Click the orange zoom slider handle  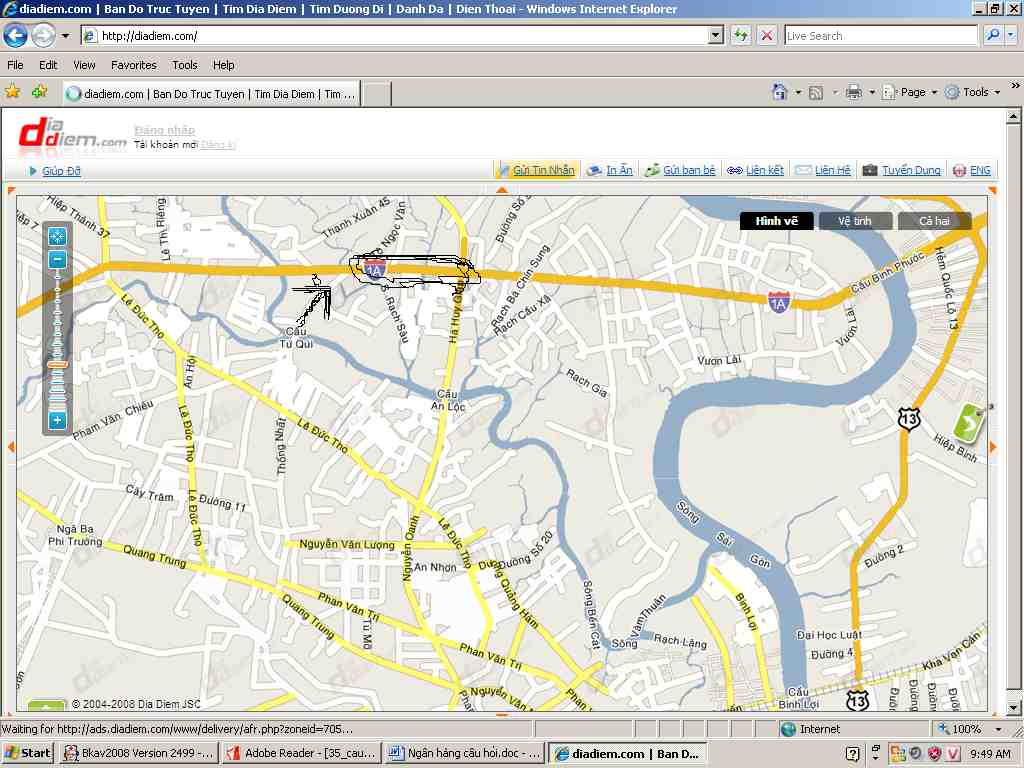57,364
